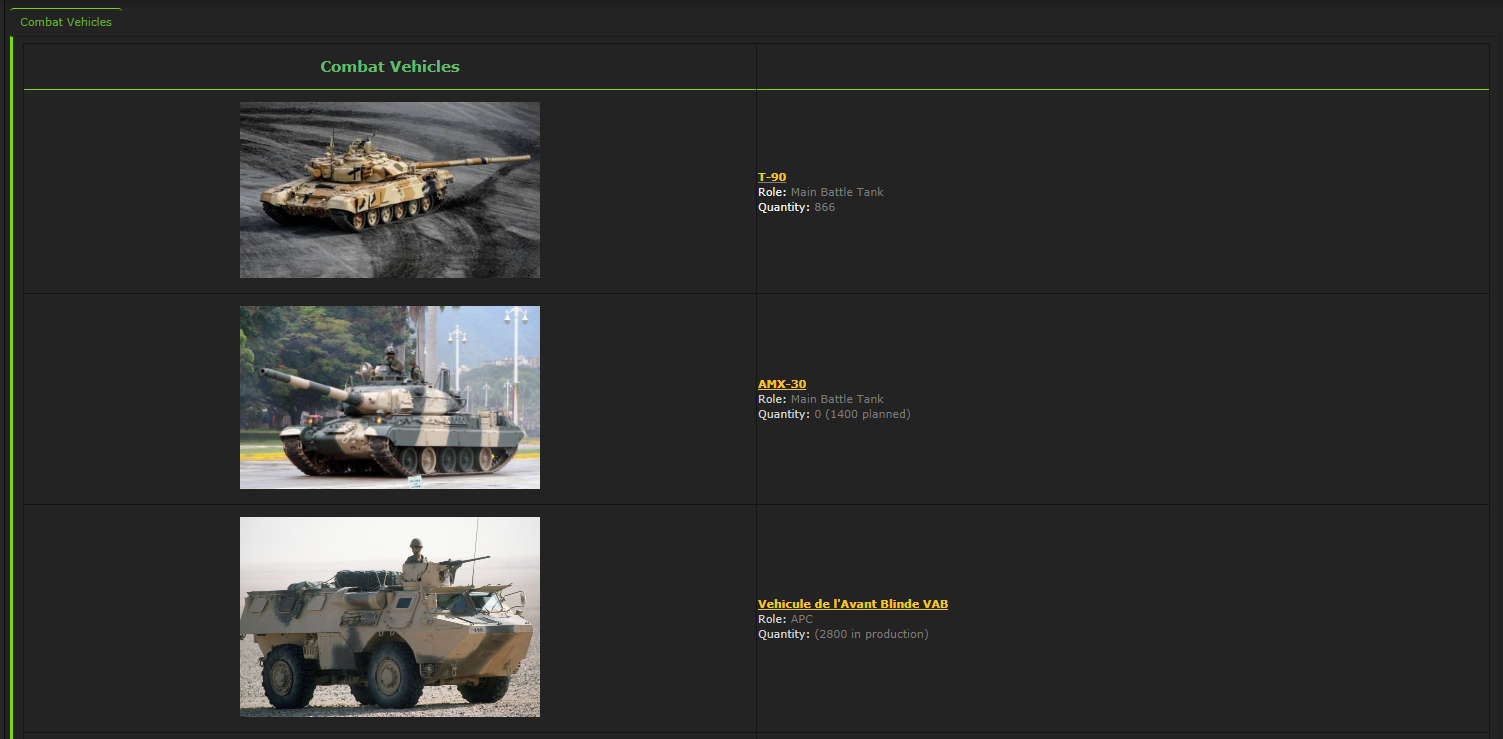Open the AMX-30 link
The height and width of the screenshot is (739, 1503).
tap(782, 384)
